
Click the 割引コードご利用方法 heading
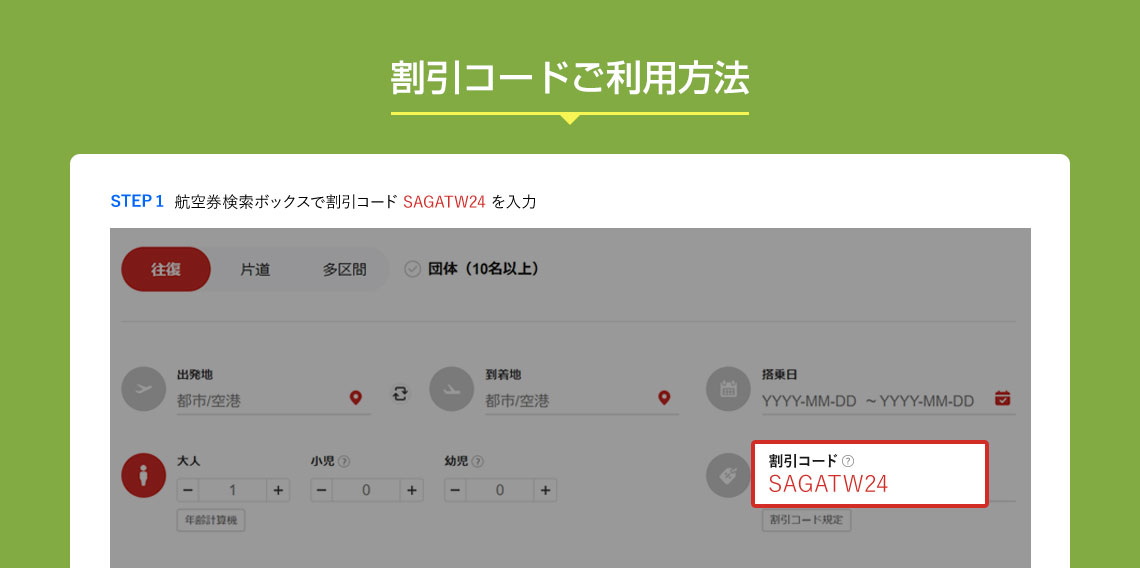[x=570, y=78]
